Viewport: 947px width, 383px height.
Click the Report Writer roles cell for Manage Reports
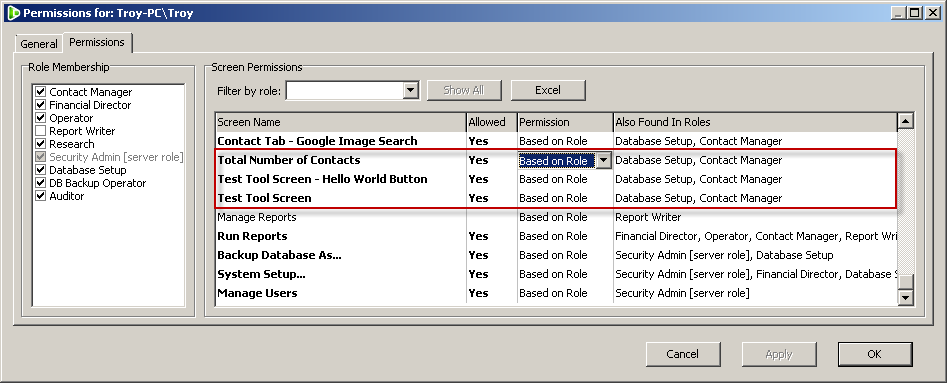pyautogui.click(x=755, y=217)
